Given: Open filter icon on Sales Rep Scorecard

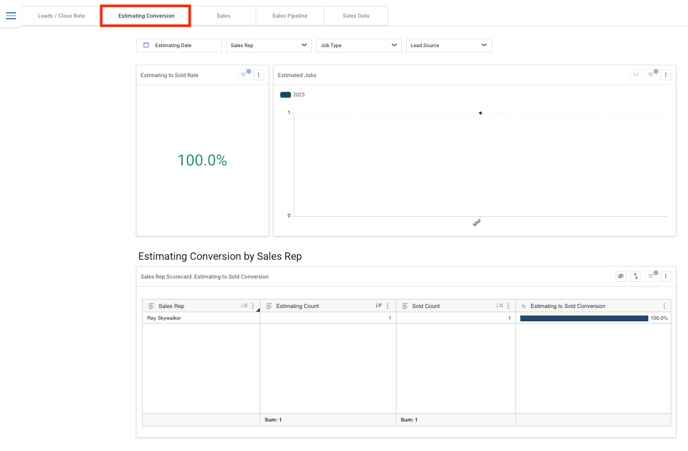Looking at the screenshot, I should click(x=651, y=276).
